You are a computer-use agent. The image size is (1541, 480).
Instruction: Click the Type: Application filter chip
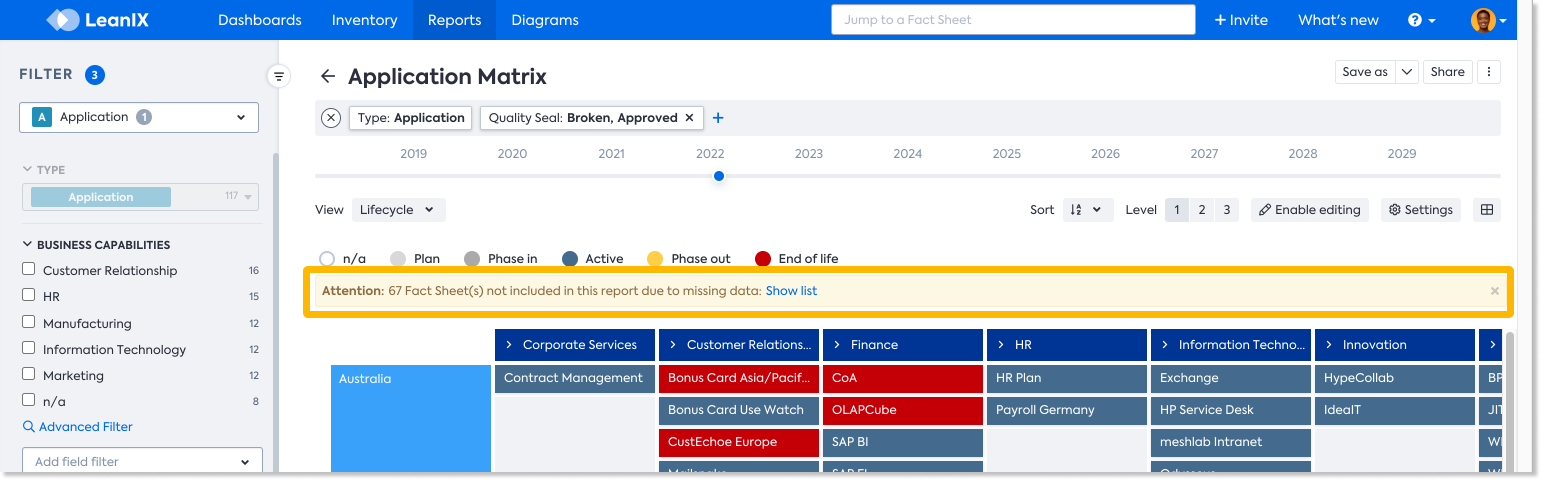coord(411,118)
